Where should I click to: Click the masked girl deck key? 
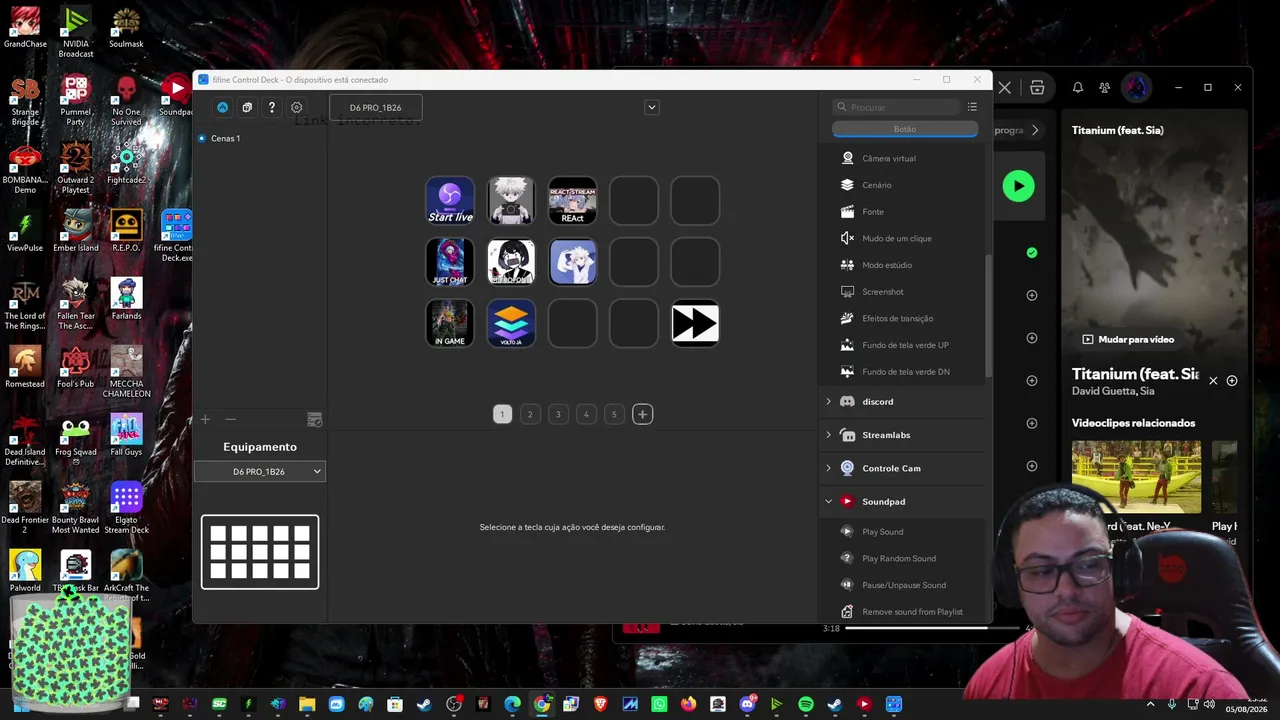coord(511,262)
